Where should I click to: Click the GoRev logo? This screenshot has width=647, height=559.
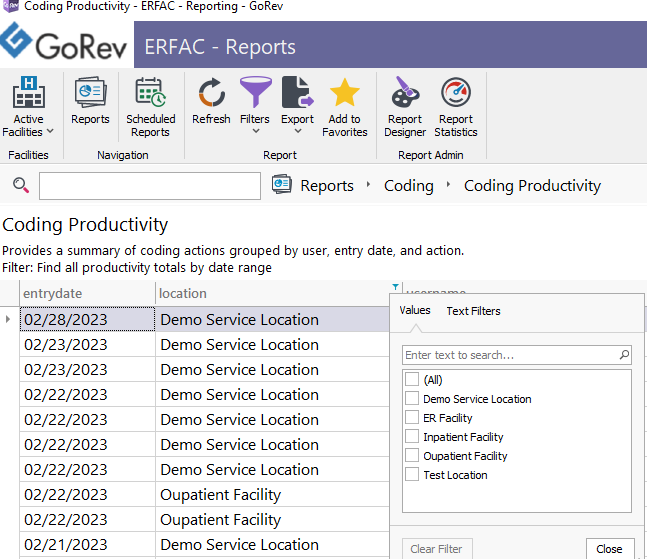[x=64, y=42]
